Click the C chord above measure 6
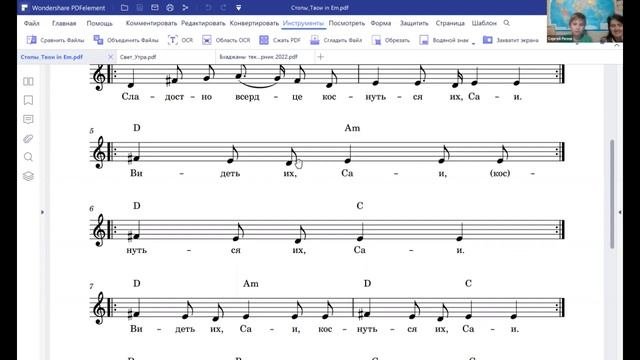This screenshot has width=640, height=360. (360, 206)
